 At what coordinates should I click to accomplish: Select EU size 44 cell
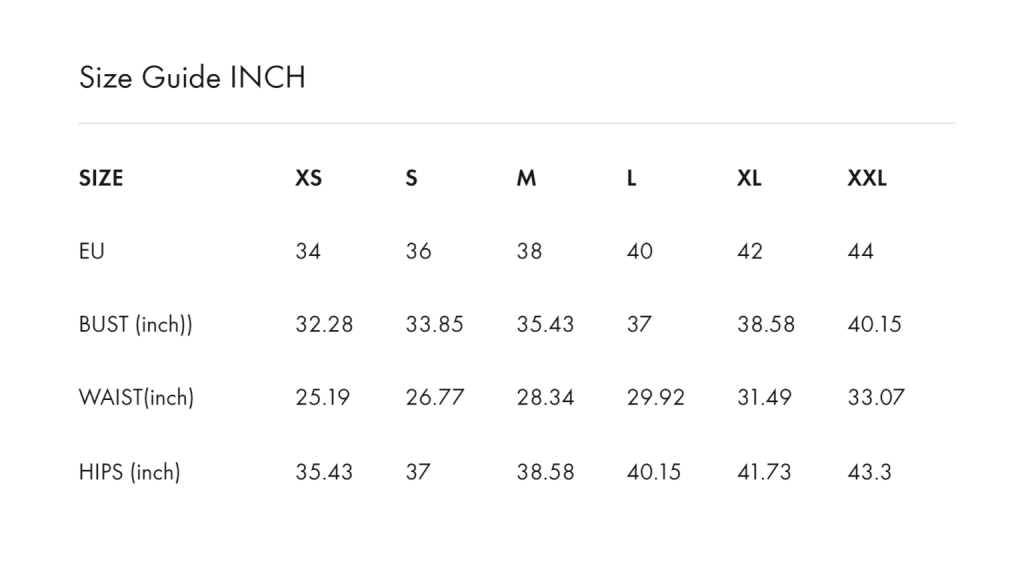click(x=860, y=251)
